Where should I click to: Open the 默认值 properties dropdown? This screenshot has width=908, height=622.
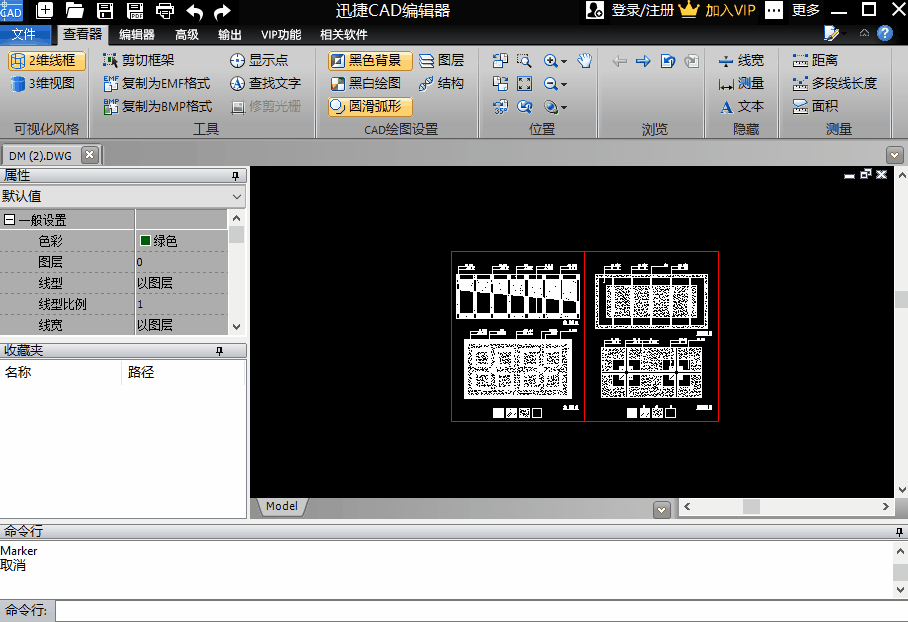pyautogui.click(x=236, y=197)
